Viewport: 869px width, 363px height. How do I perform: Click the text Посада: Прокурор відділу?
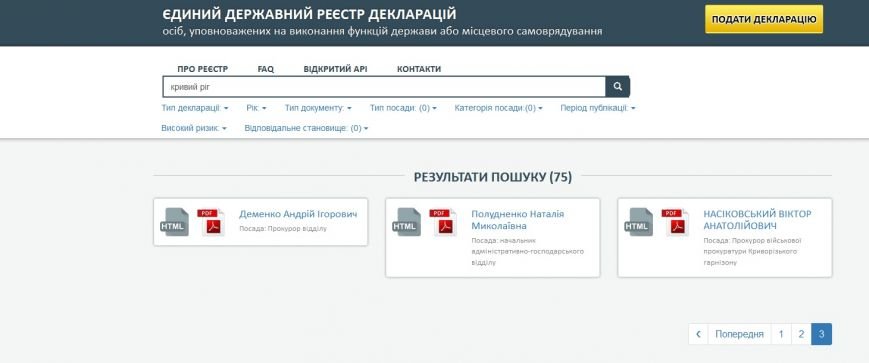(x=283, y=228)
